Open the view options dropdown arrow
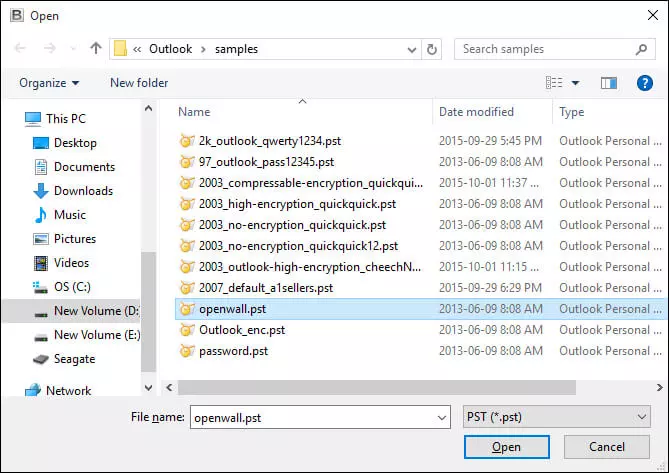The image size is (669, 473). [575, 83]
